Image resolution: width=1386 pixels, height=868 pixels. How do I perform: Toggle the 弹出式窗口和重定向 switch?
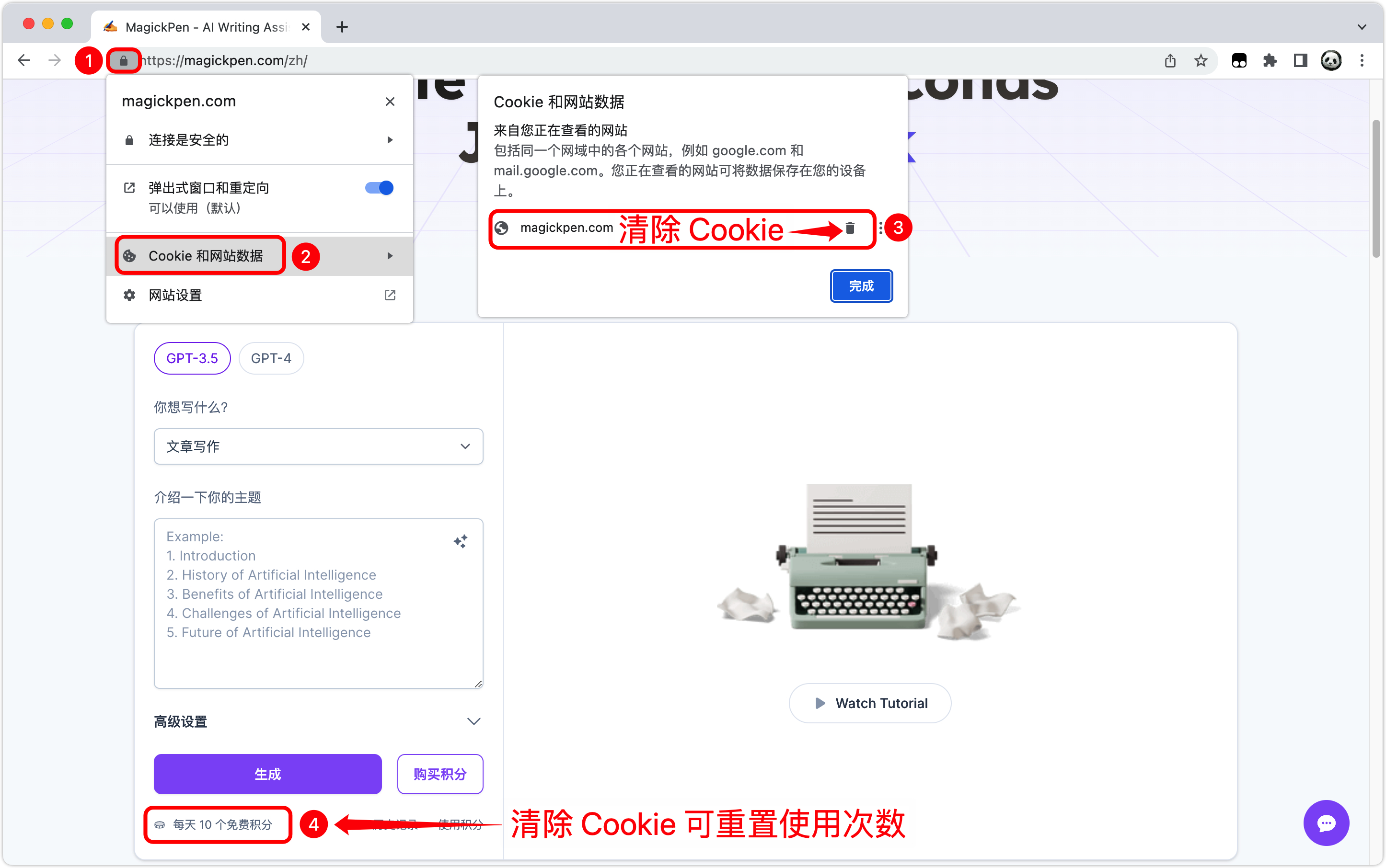tap(379, 188)
